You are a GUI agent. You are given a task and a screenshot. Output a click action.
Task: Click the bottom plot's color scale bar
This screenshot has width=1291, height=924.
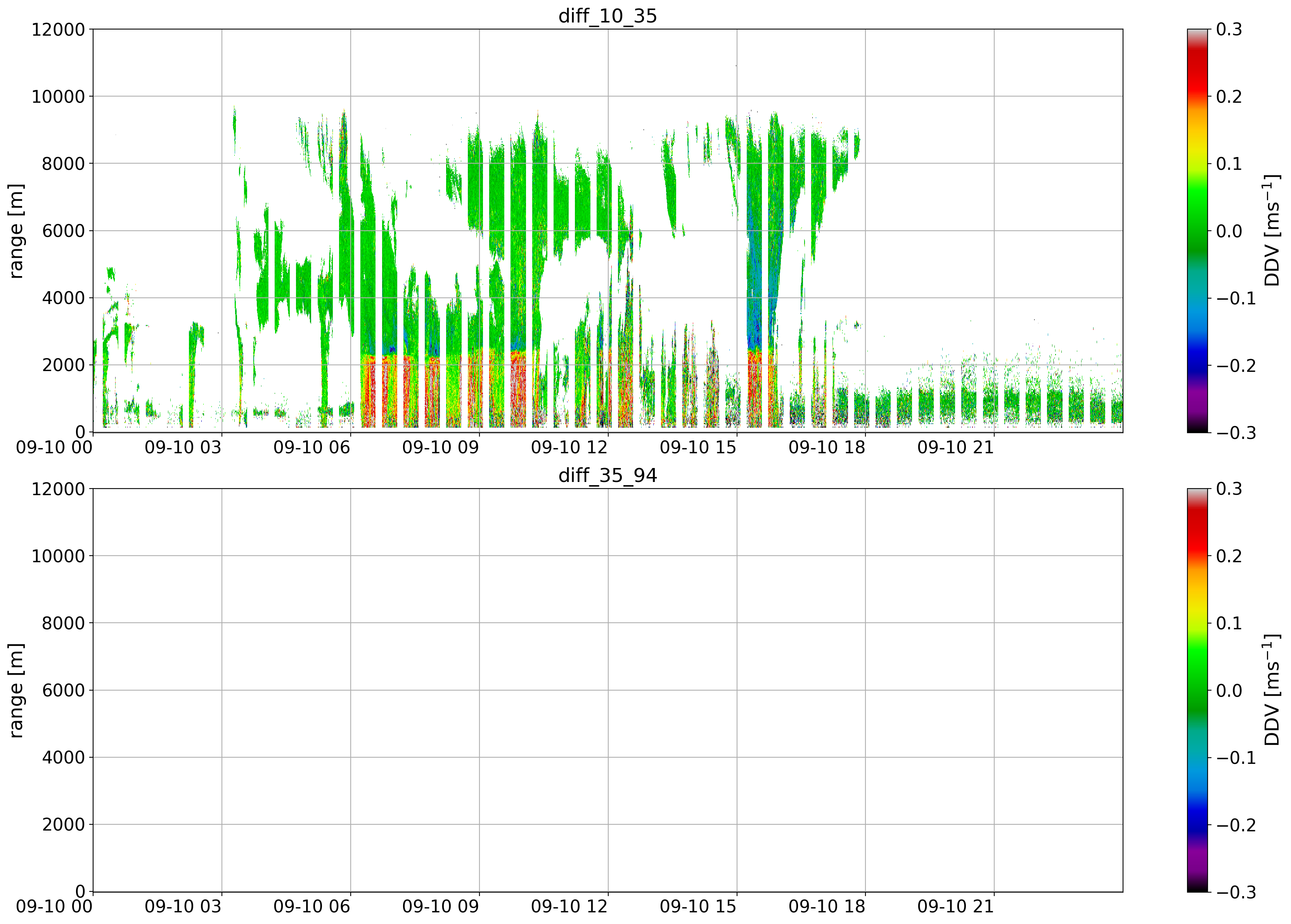[x=1198, y=690]
